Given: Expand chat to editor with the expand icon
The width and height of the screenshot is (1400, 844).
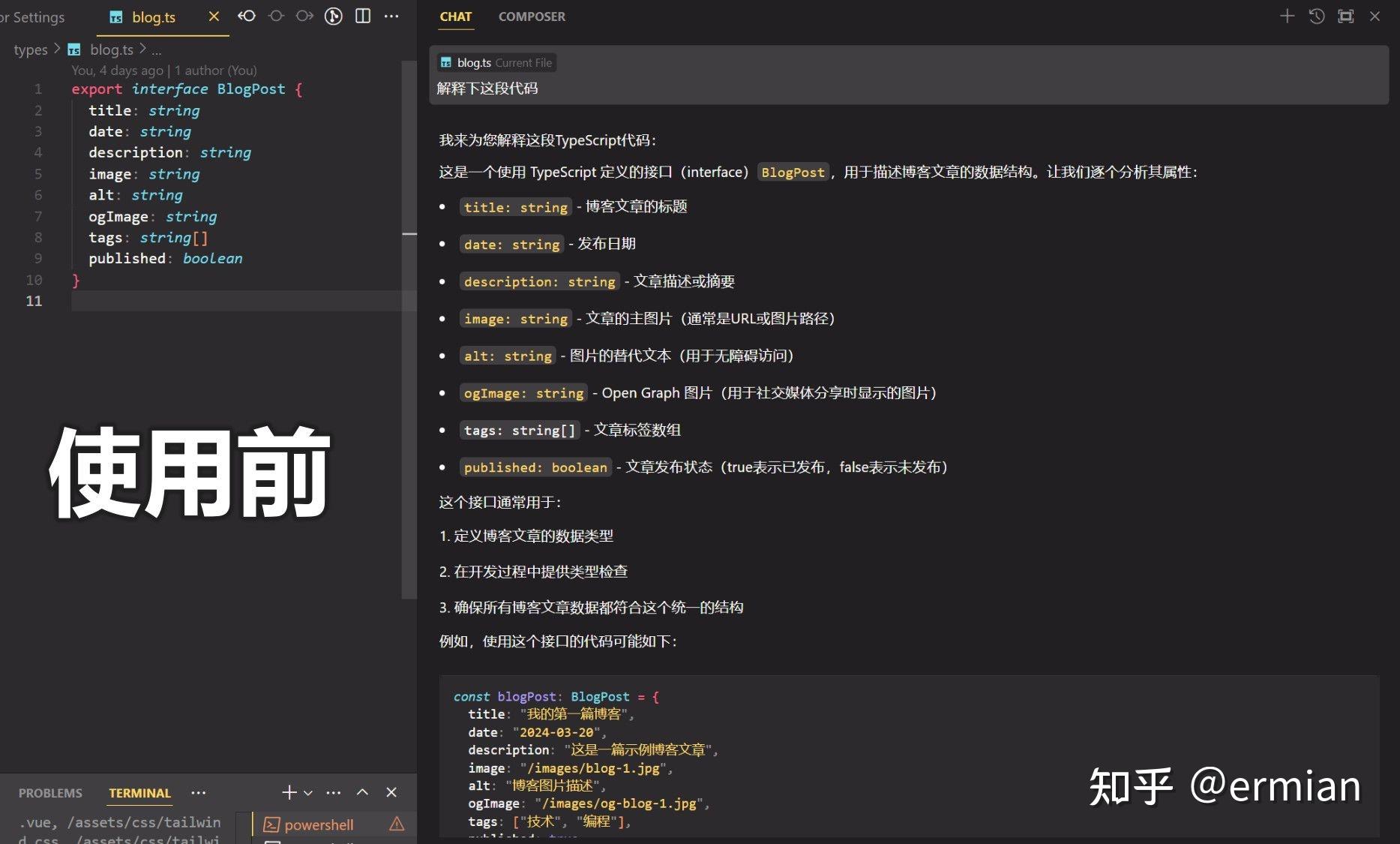Looking at the screenshot, I should click(x=1346, y=16).
